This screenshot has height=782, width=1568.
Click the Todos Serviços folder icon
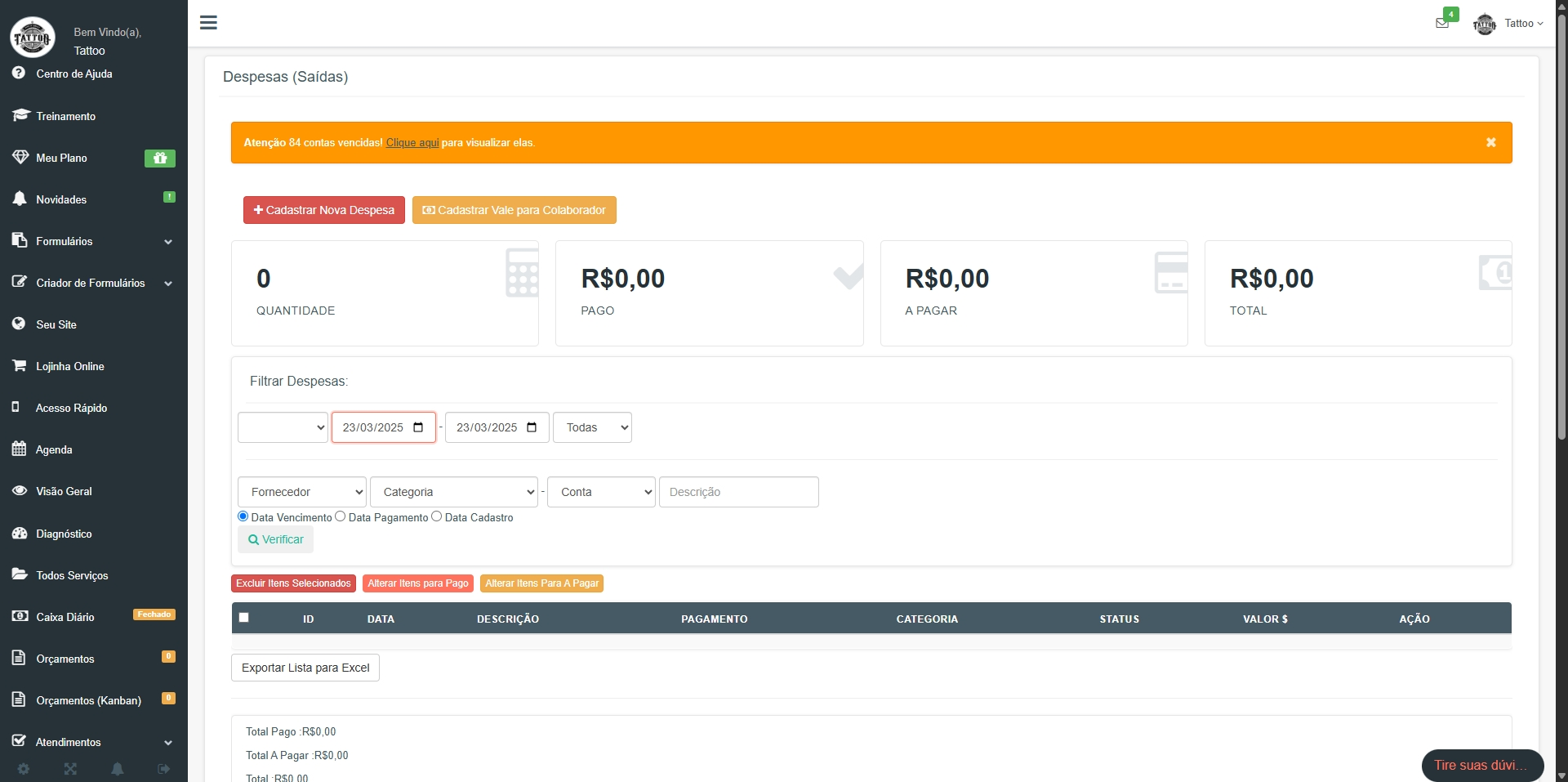(x=20, y=574)
